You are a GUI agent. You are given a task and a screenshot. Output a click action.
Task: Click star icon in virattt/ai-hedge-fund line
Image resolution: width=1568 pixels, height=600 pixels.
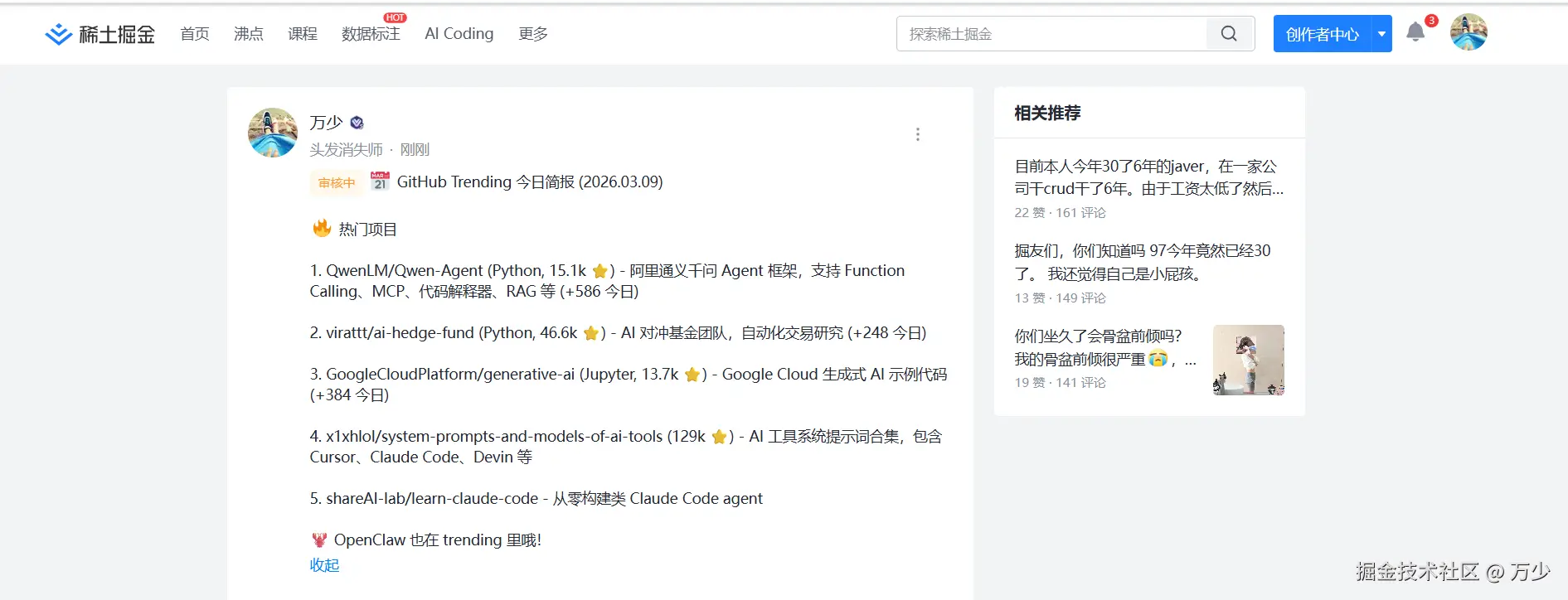591,333
